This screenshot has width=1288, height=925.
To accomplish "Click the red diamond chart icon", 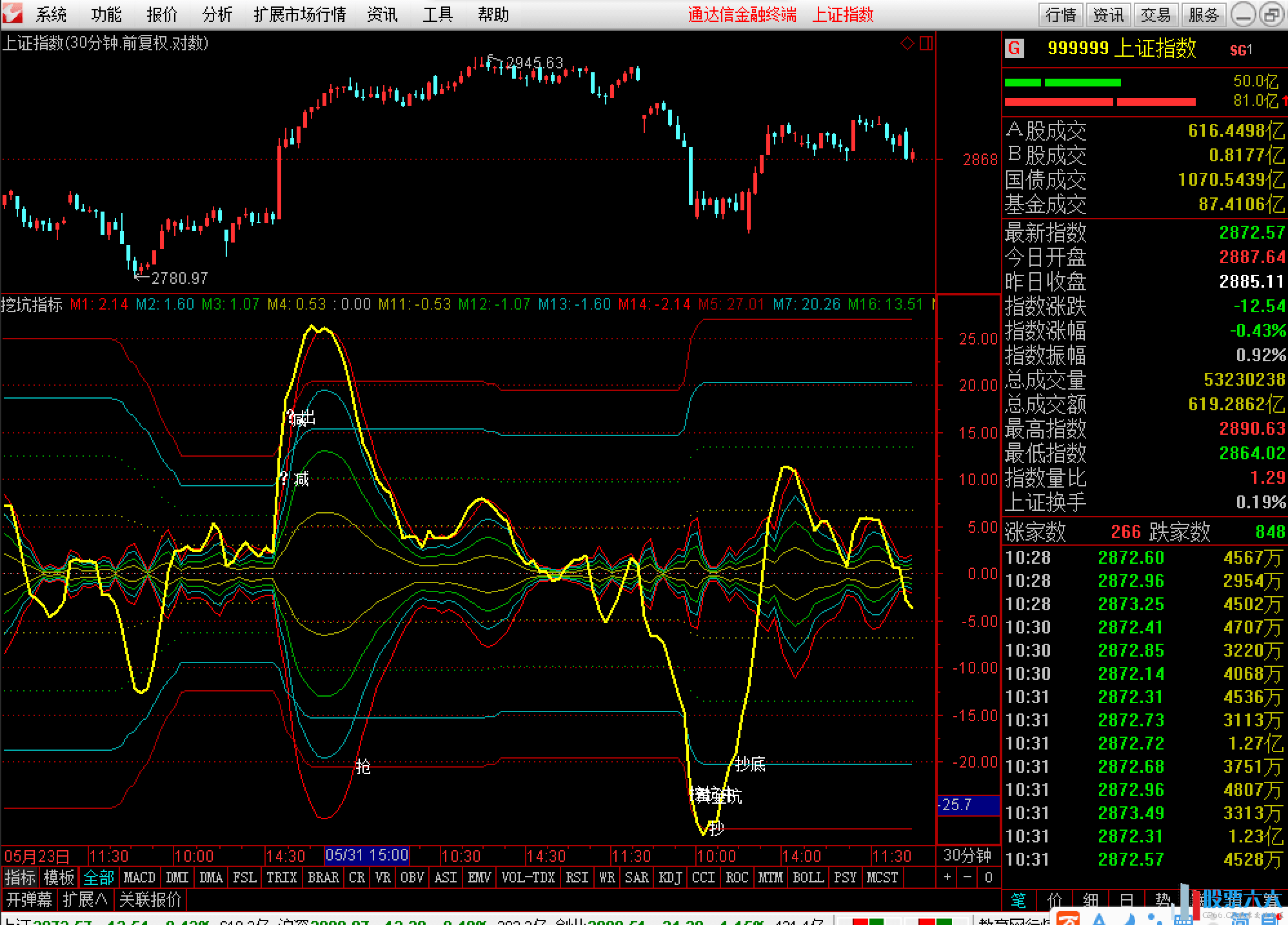I will tap(907, 44).
